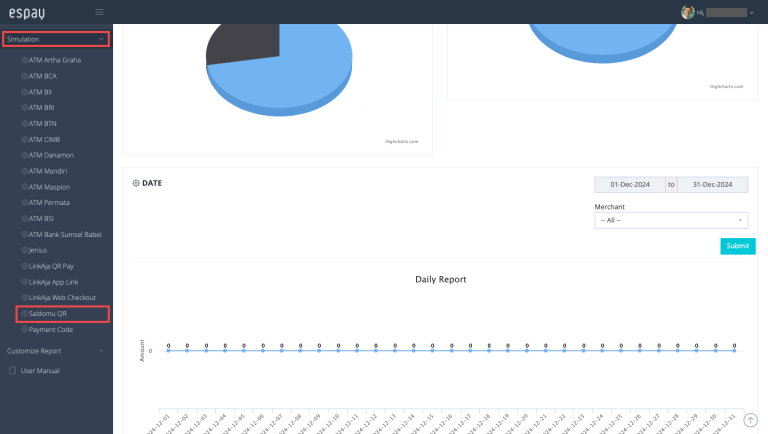Click the last data point on the daily line
The height and width of the screenshot is (434, 768).
734,351
